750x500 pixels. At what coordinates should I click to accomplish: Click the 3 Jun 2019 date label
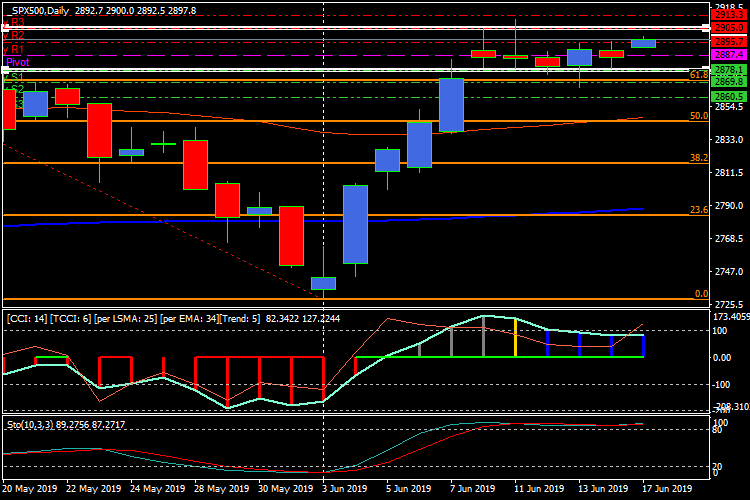pos(345,489)
